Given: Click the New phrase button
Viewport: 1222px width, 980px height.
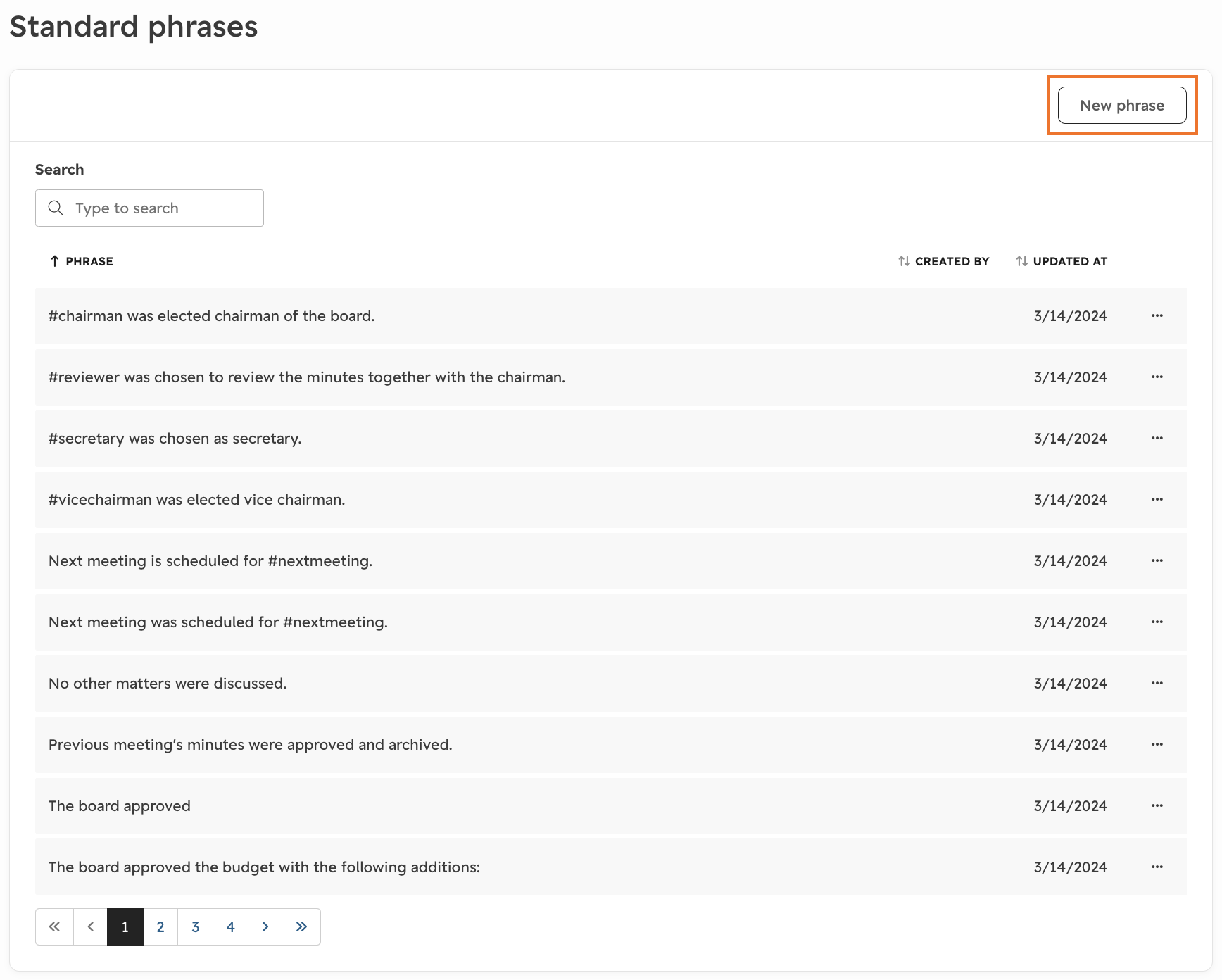Looking at the screenshot, I should click(x=1122, y=106).
